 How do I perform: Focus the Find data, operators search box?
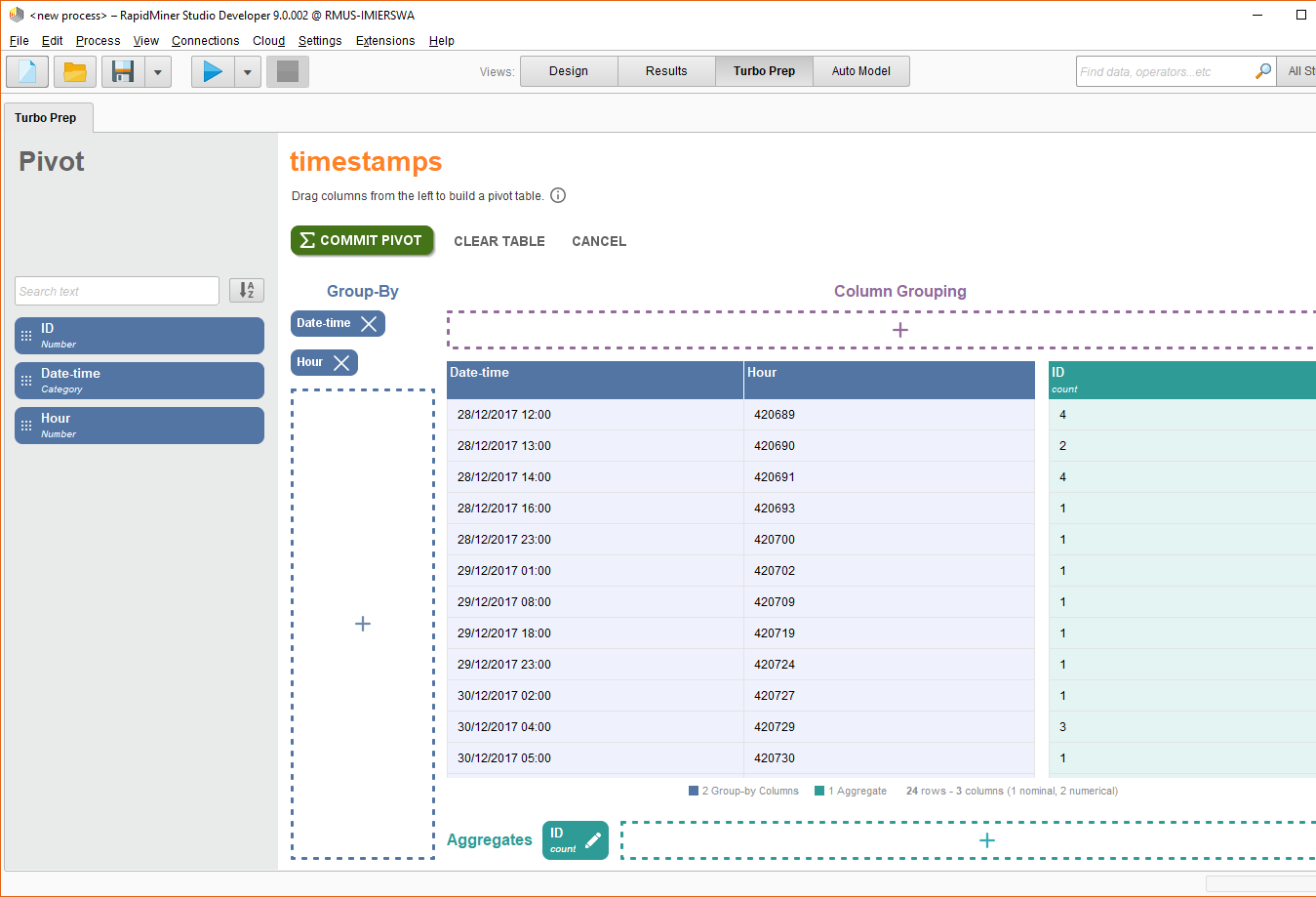pyautogui.click(x=1165, y=71)
